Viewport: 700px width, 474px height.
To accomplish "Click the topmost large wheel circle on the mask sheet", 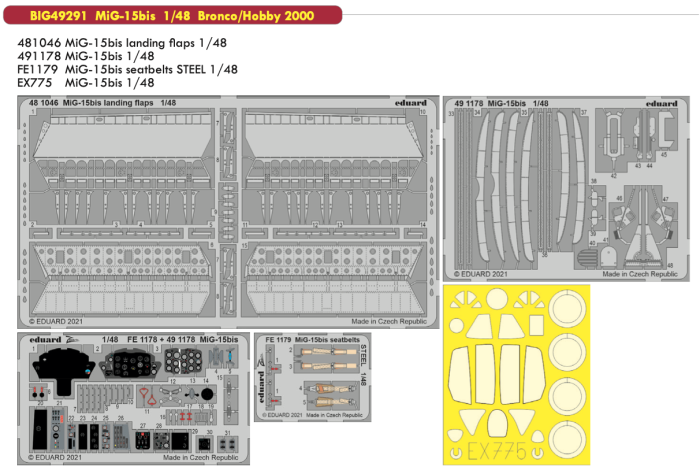I will (x=570, y=307).
